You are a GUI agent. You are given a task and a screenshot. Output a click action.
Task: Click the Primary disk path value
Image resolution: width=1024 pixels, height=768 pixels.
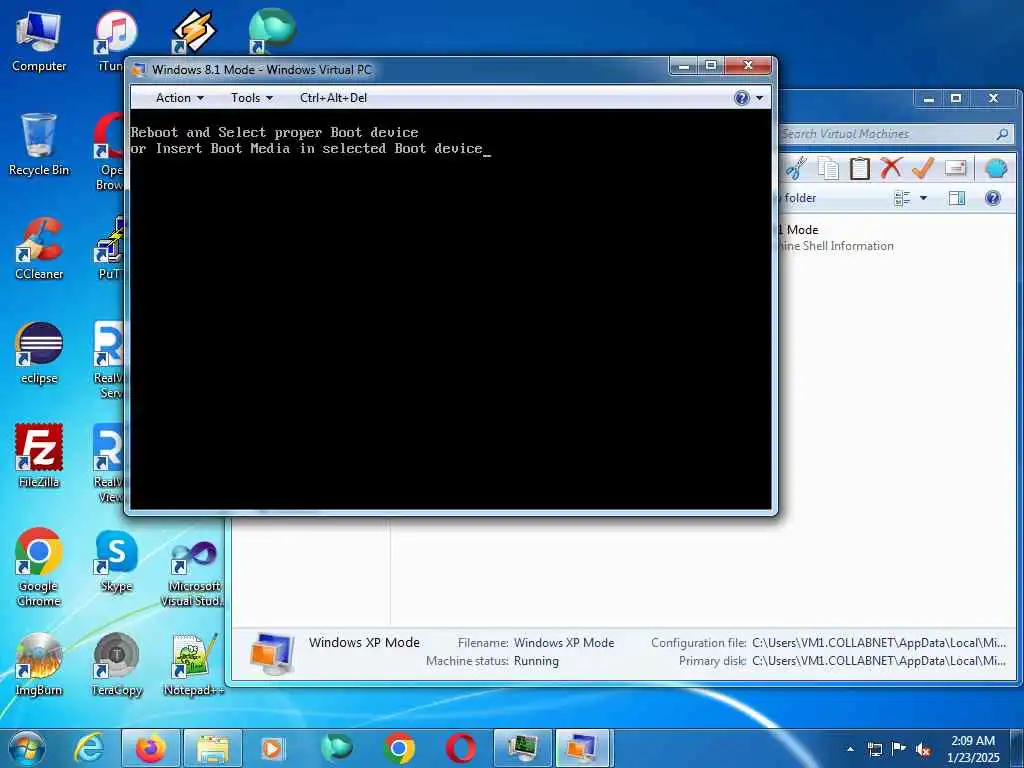879,661
